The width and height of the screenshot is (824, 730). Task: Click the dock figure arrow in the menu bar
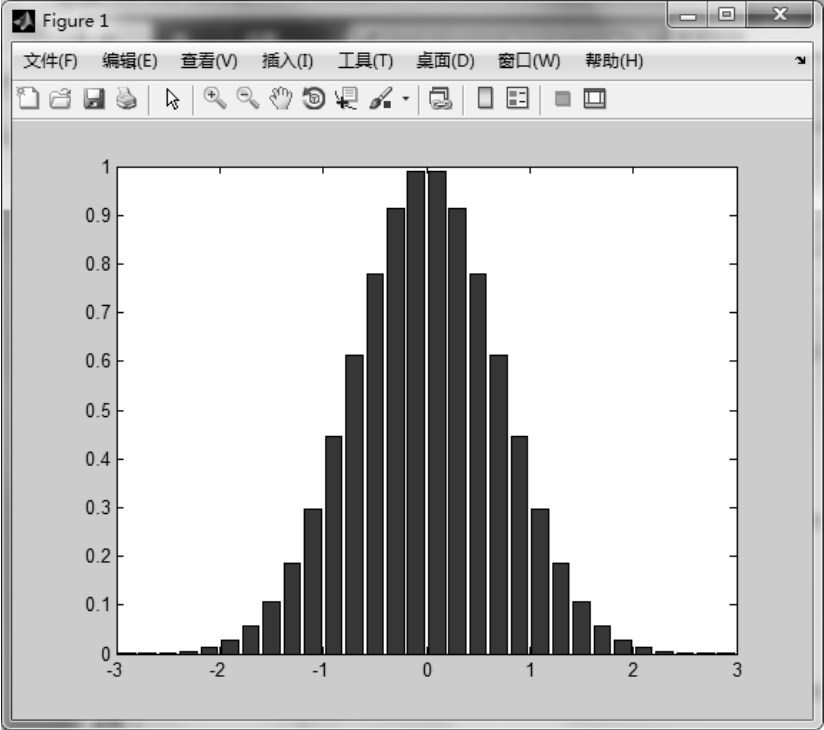[x=799, y=62]
